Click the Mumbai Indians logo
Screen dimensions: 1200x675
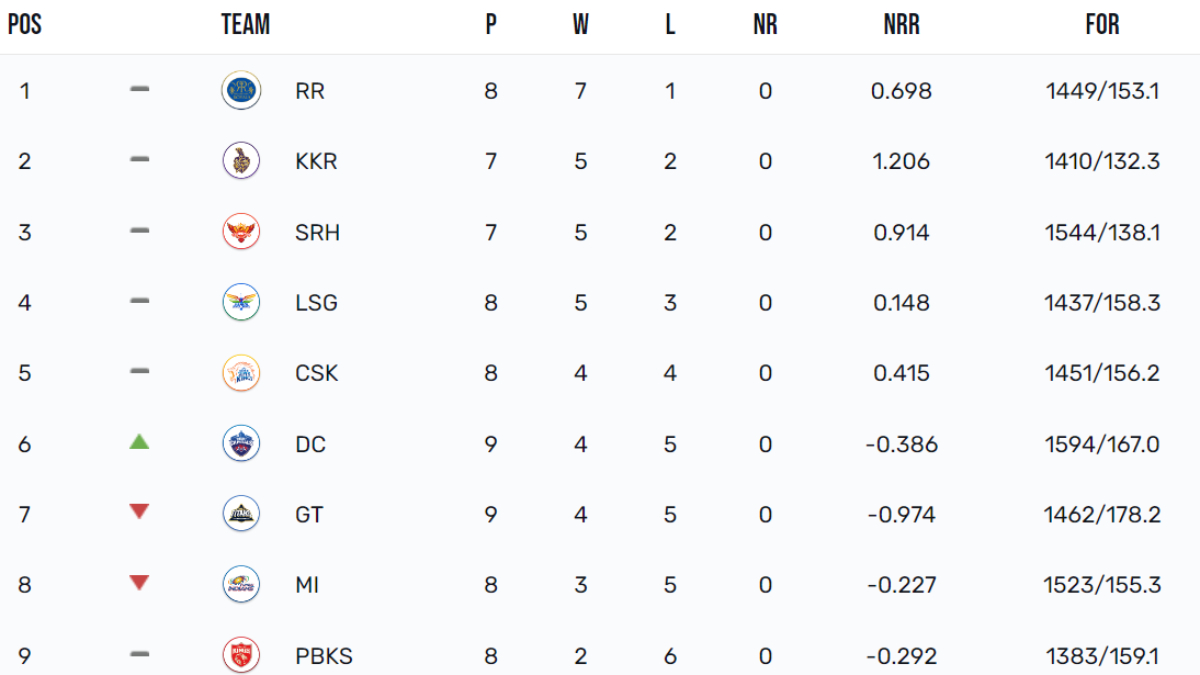(x=241, y=585)
